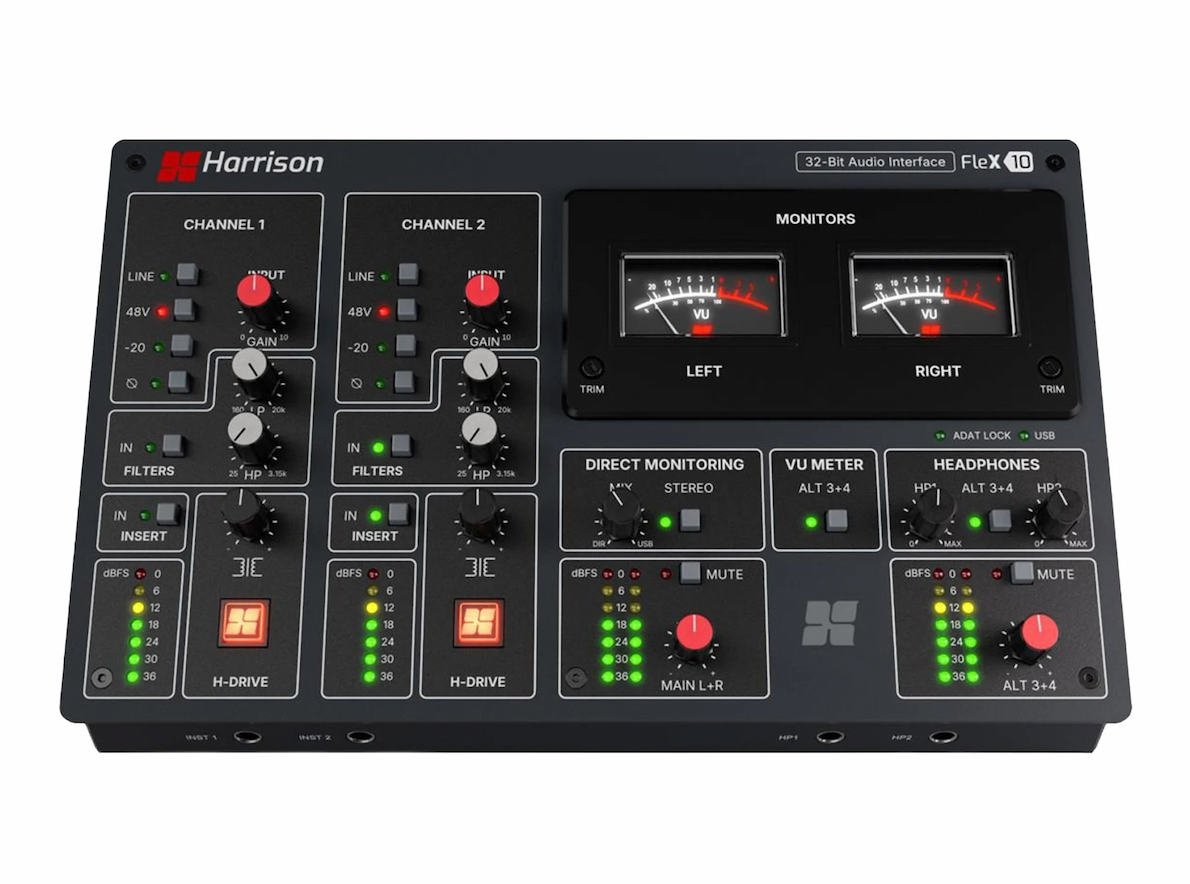Click the grey Harrison emblem near MAIN L+R

pyautogui.click(x=830, y=623)
